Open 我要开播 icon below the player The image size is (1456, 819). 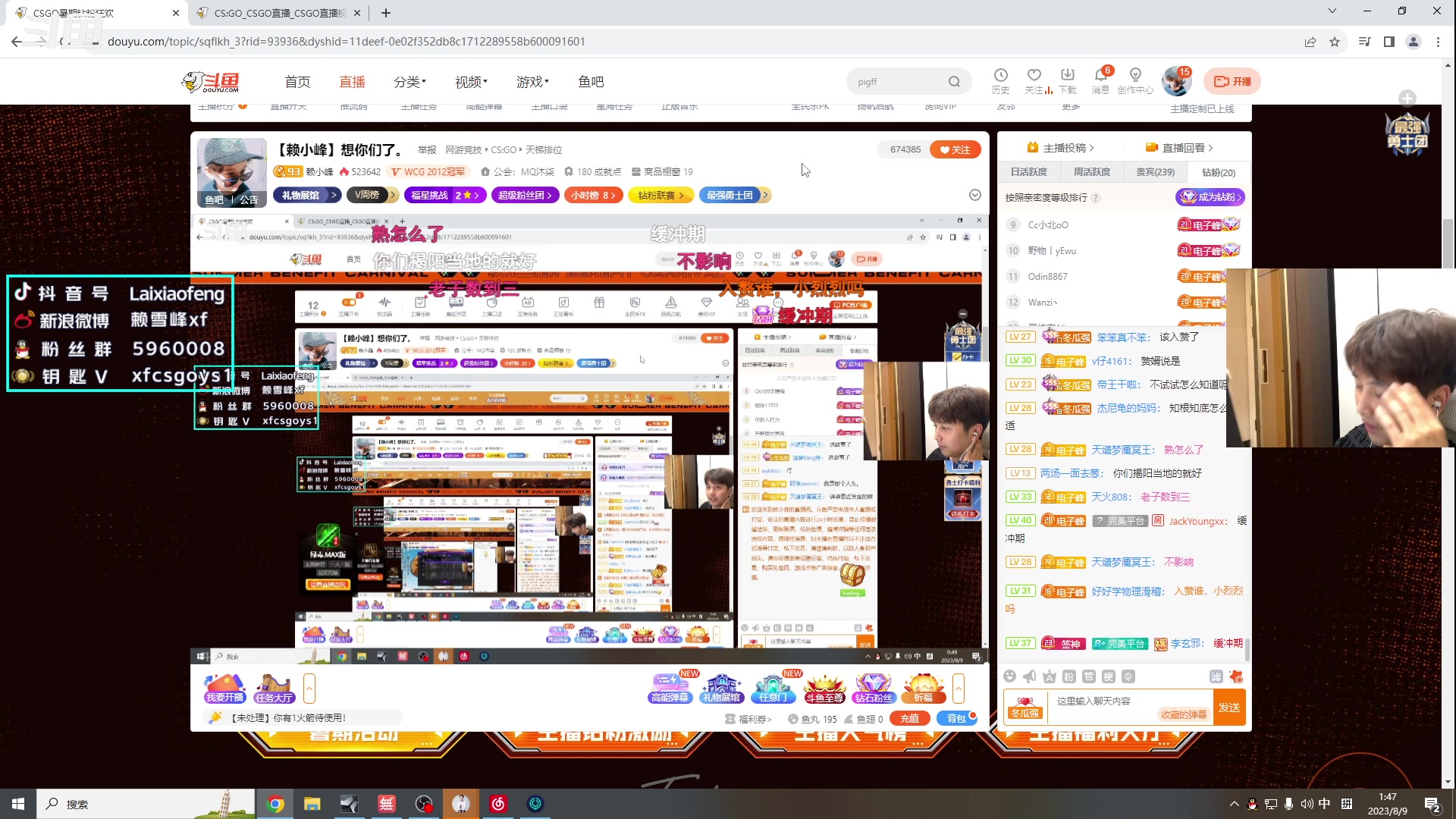pos(224,689)
